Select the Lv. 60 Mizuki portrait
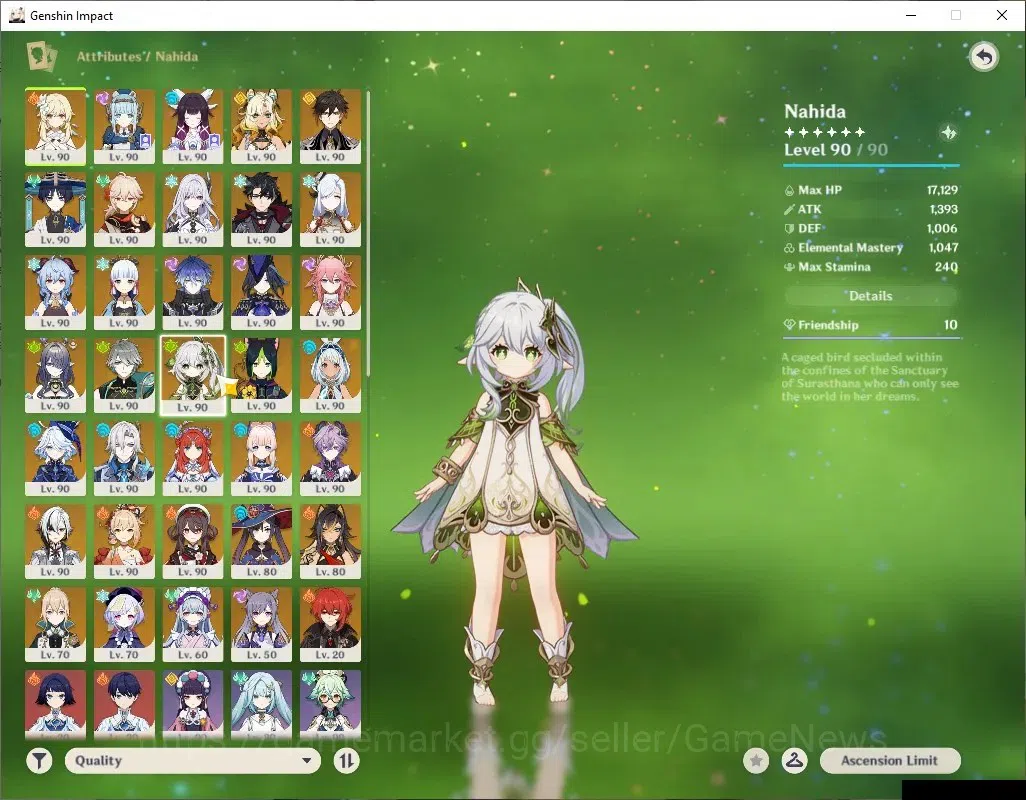This screenshot has width=1026, height=800. (193, 625)
